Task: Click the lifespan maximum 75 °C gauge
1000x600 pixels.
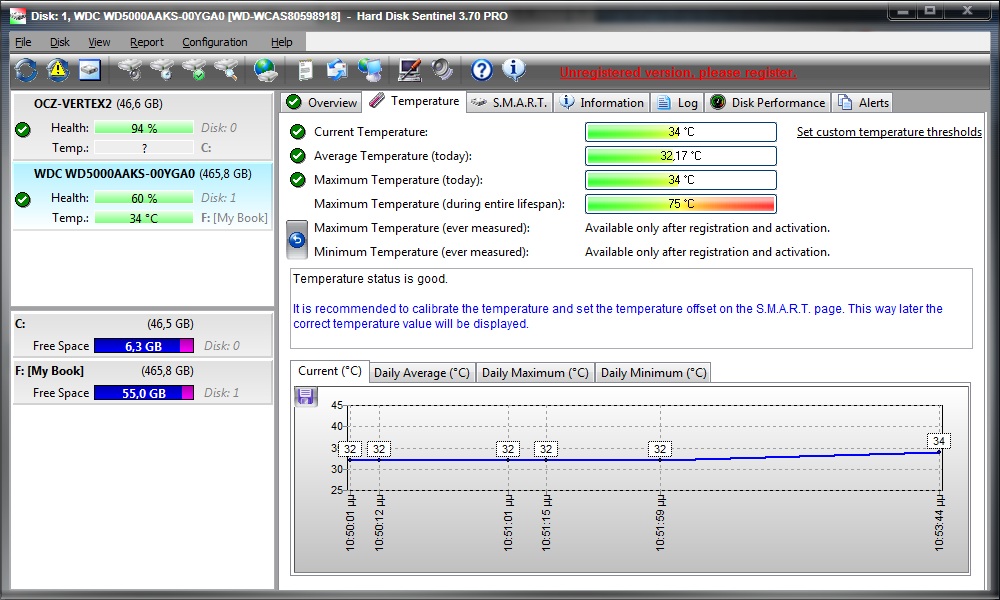Action: (681, 204)
